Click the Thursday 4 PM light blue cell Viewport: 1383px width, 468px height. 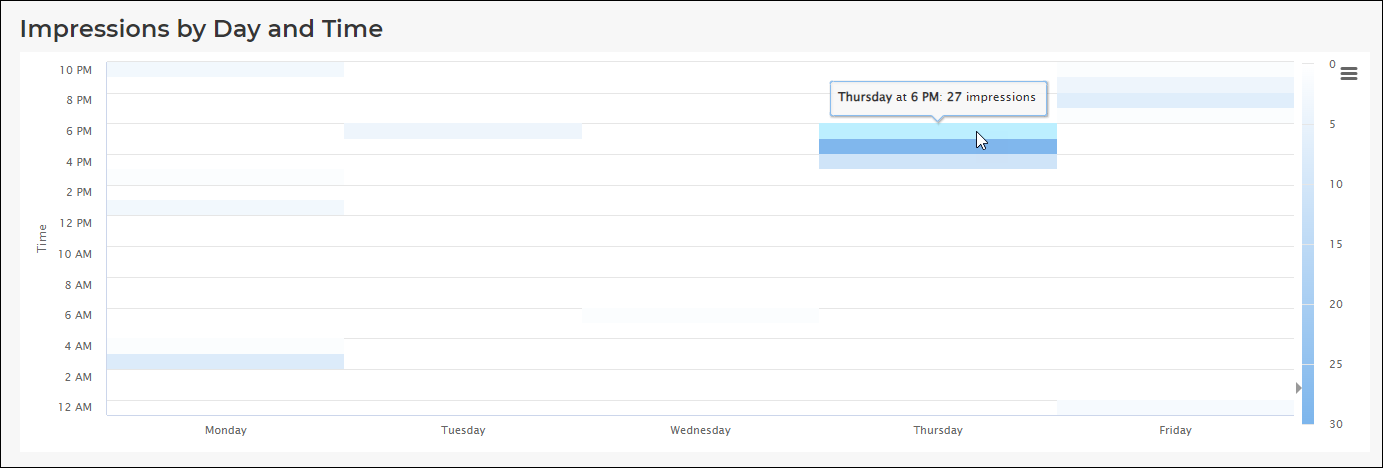938,162
